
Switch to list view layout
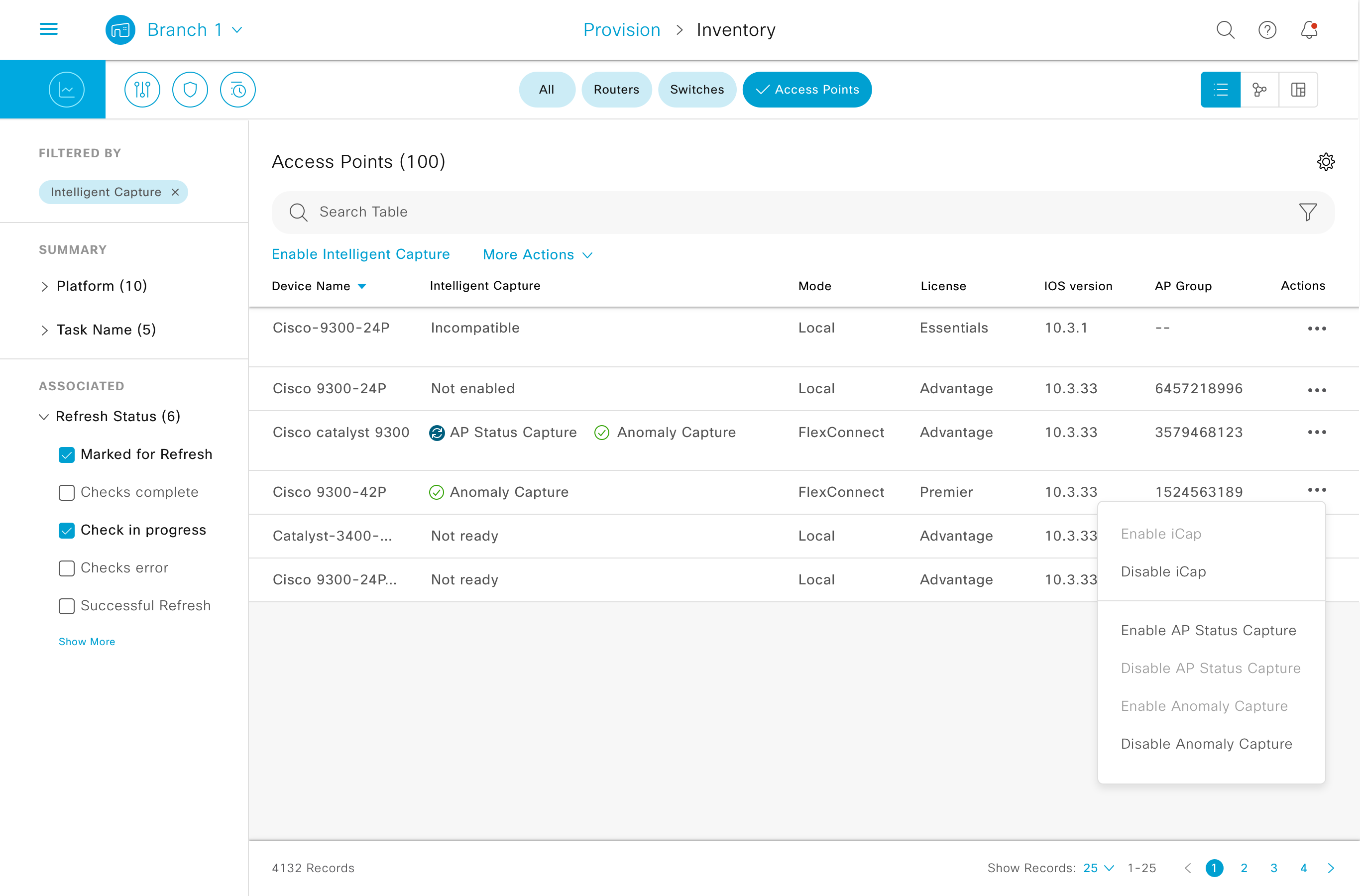pyautogui.click(x=1221, y=90)
